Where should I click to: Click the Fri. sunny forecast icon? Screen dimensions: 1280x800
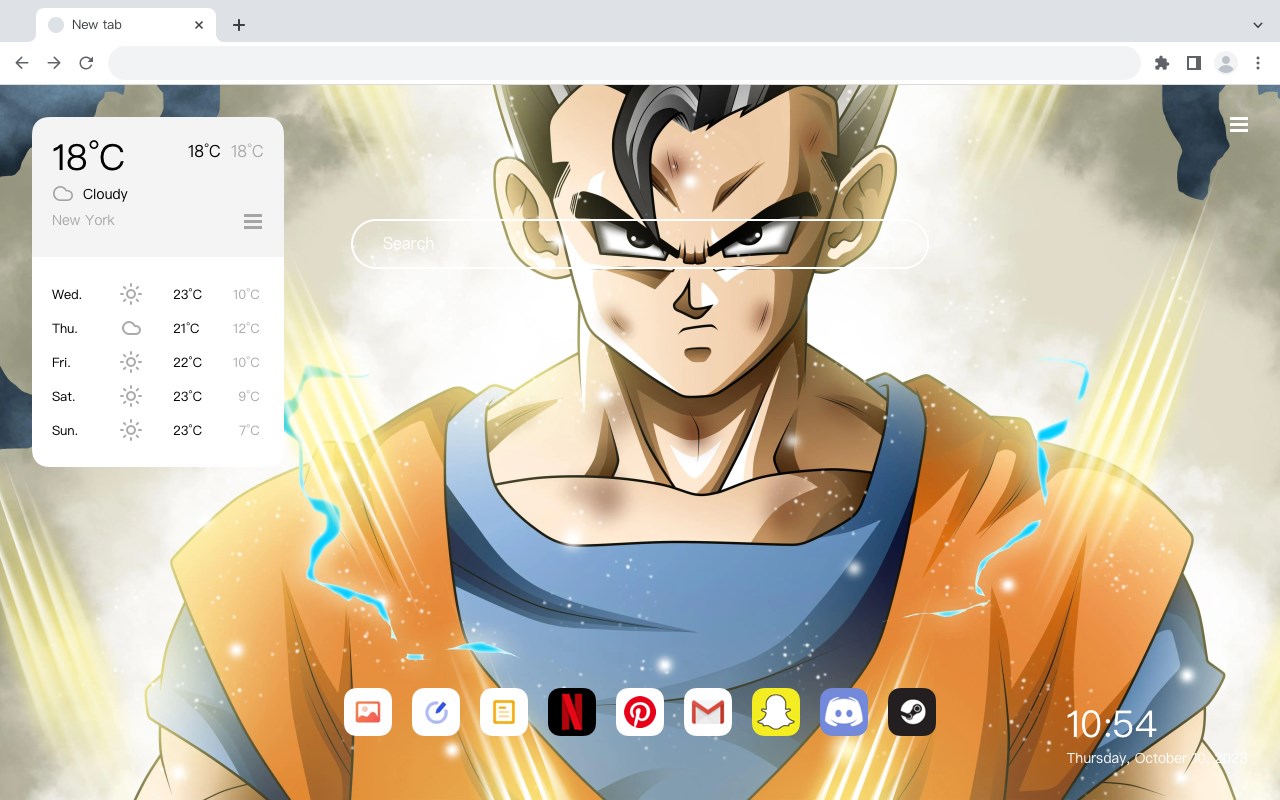(131, 362)
